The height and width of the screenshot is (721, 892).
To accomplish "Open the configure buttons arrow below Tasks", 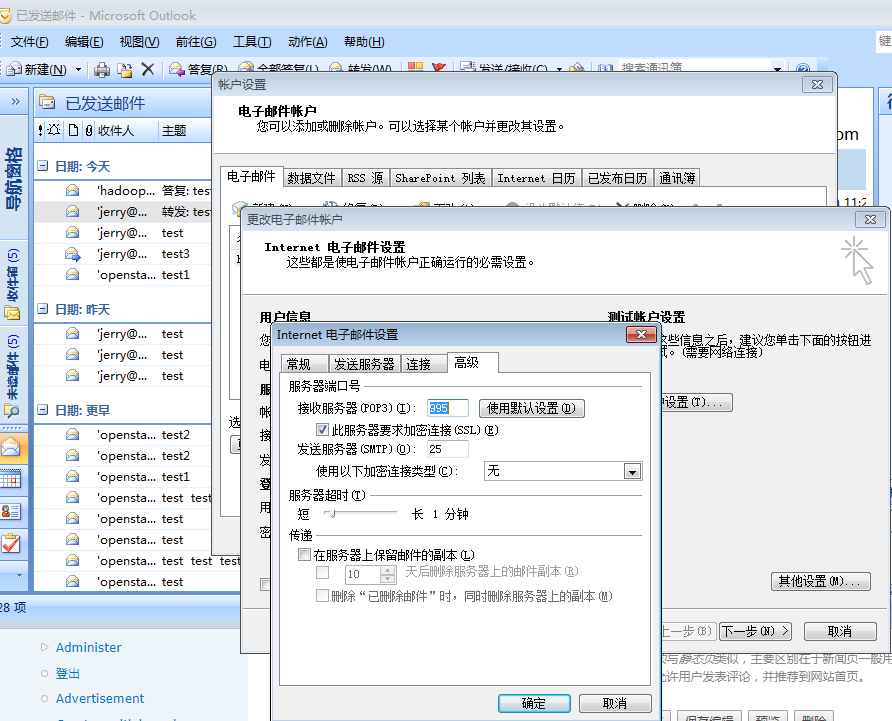I will point(19,575).
